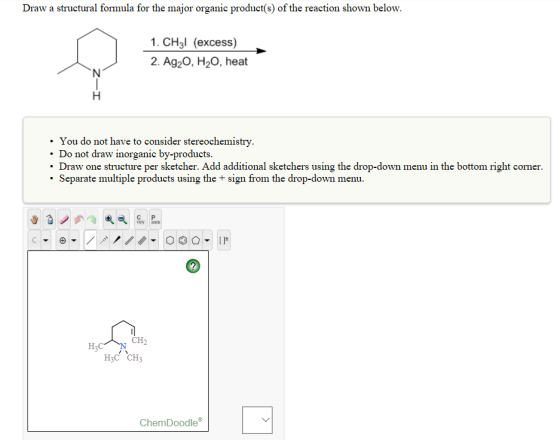This screenshot has height=440, width=560.
Task: Insert a benzene ring
Action: pos(182,240)
